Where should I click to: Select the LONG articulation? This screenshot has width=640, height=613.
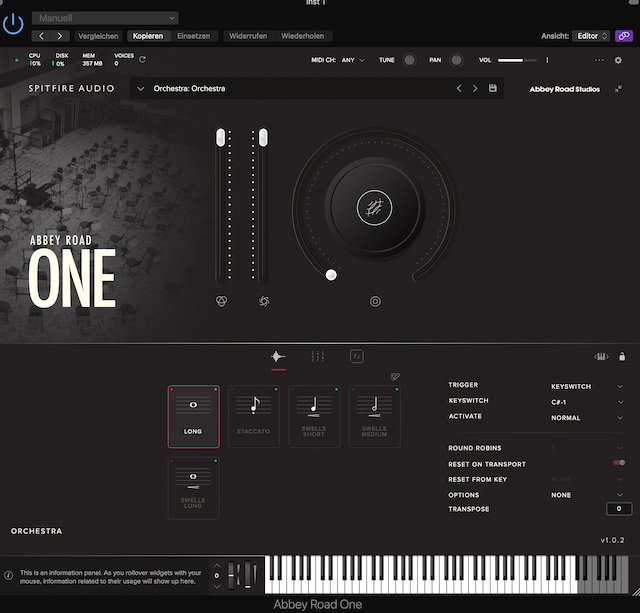(193, 417)
